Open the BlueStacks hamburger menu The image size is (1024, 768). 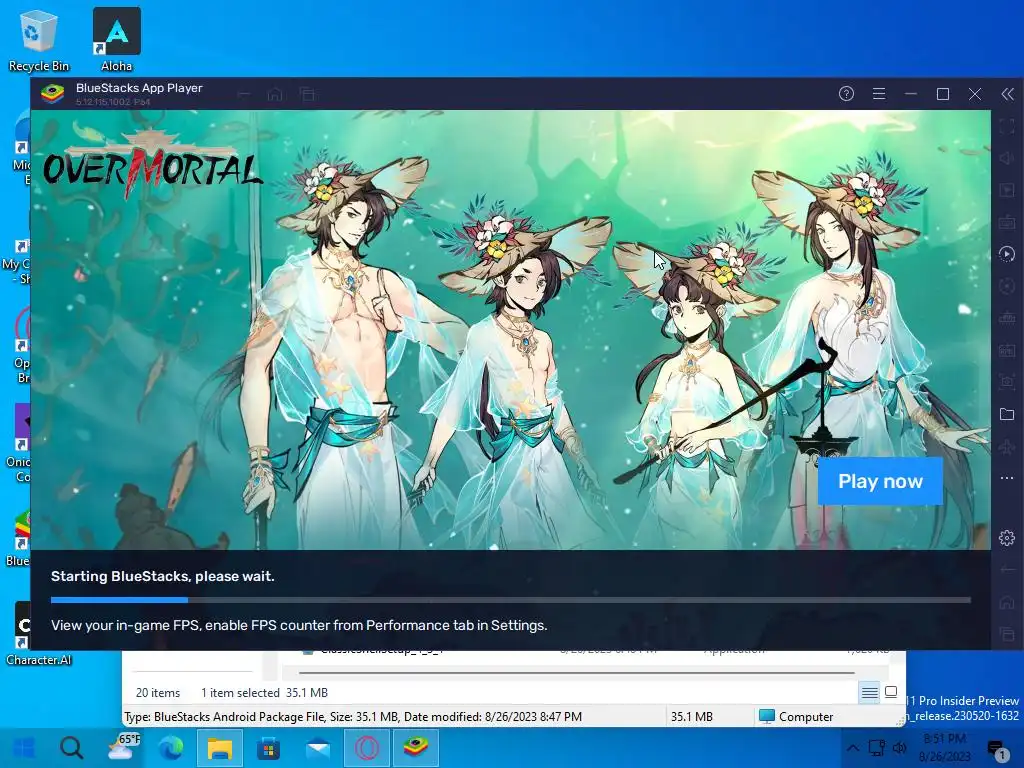pyautogui.click(x=879, y=94)
